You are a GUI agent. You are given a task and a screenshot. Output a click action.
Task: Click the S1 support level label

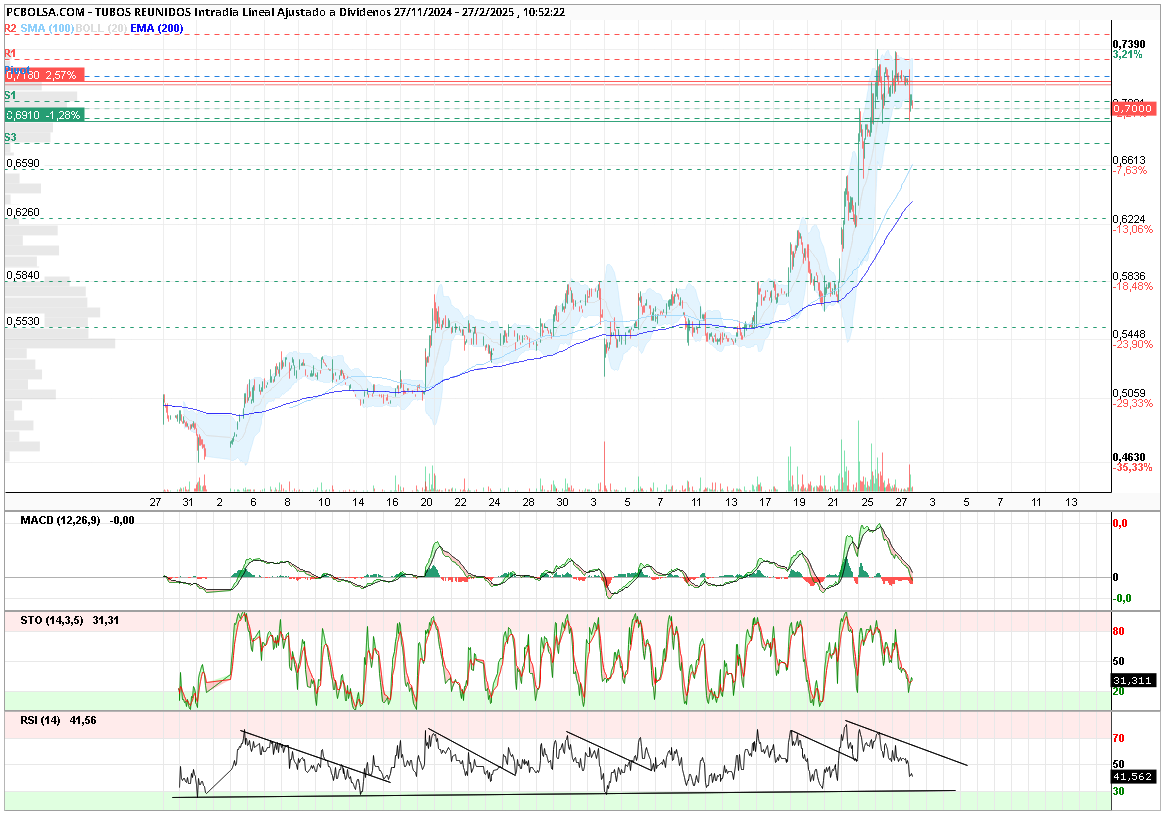point(10,96)
